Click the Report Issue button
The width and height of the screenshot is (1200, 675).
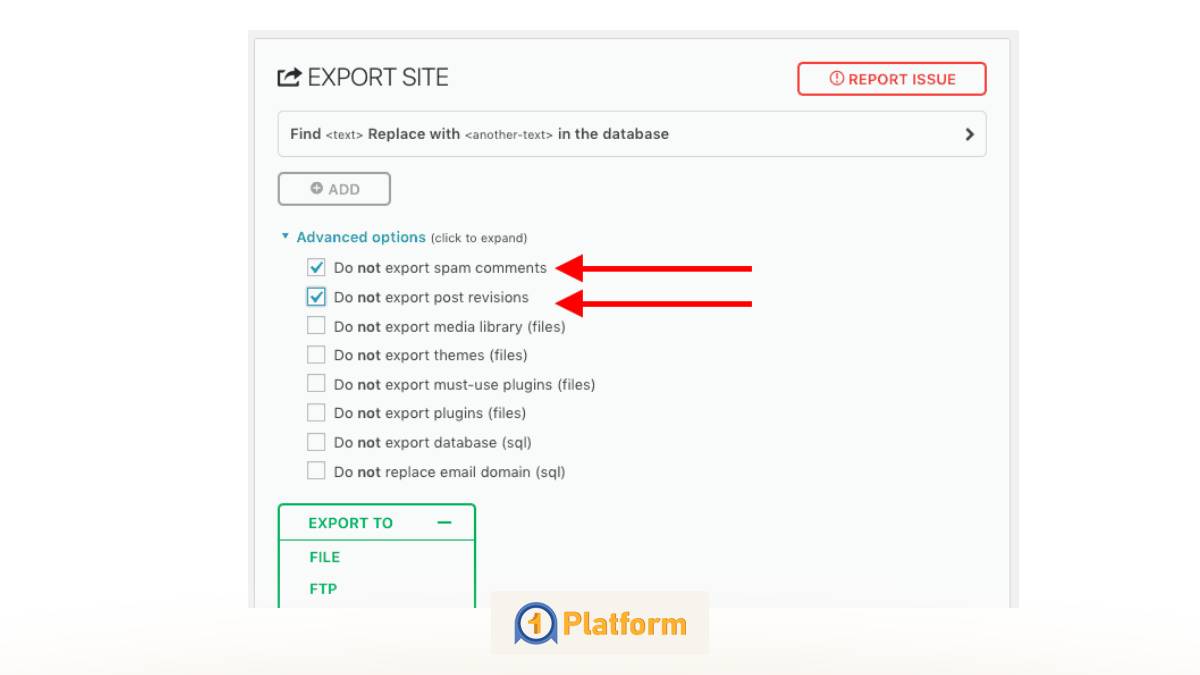[x=891, y=79]
